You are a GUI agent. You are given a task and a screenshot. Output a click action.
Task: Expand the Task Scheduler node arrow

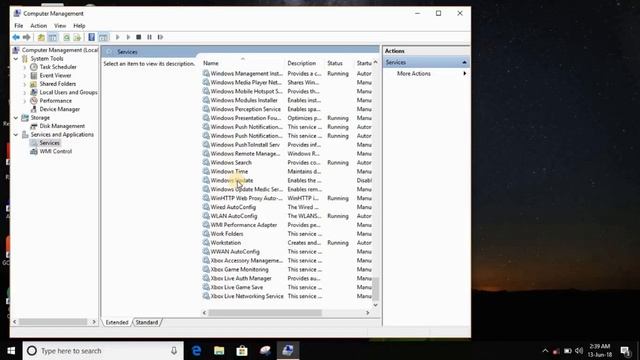(x=25, y=67)
